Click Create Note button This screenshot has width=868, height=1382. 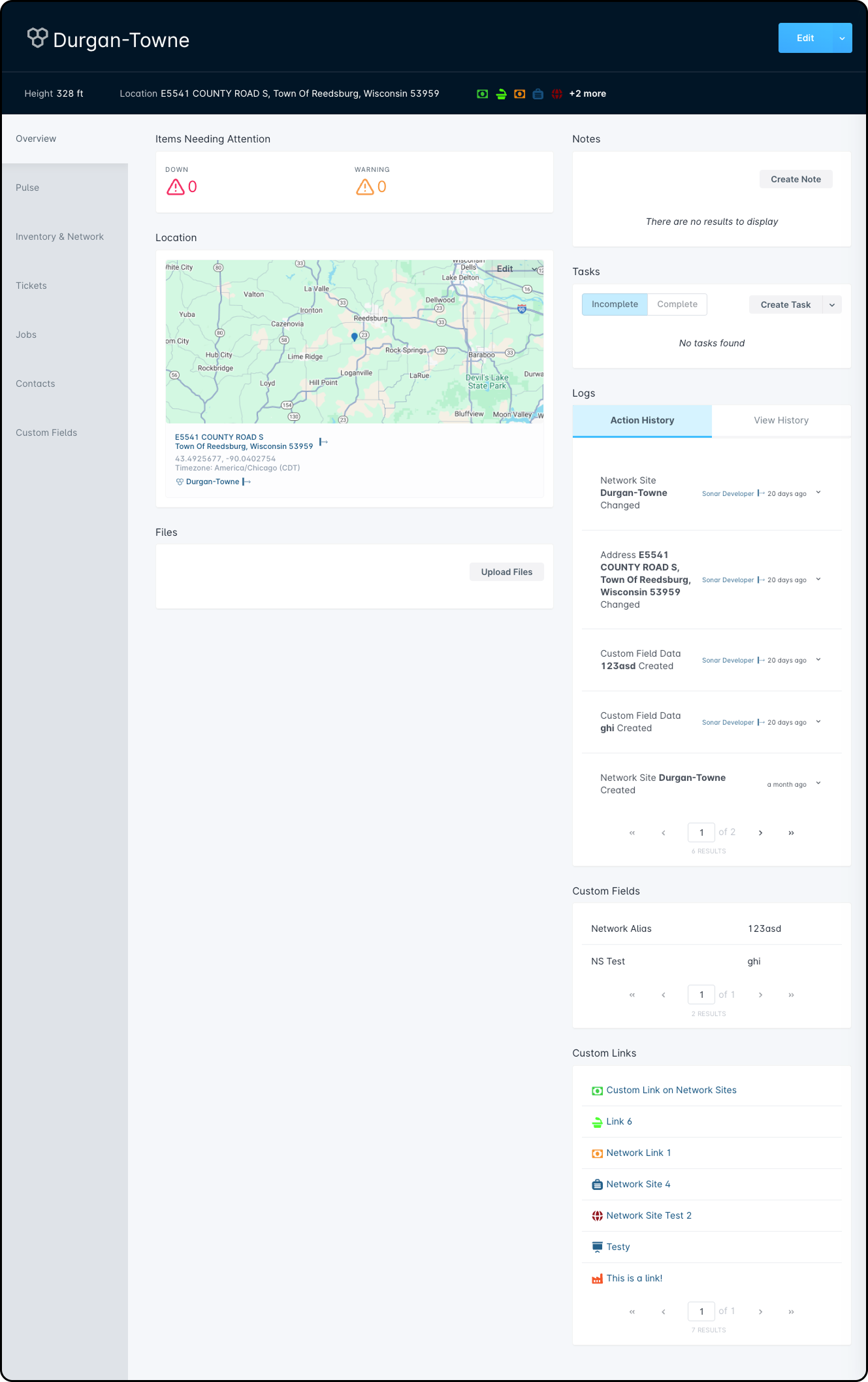(796, 180)
